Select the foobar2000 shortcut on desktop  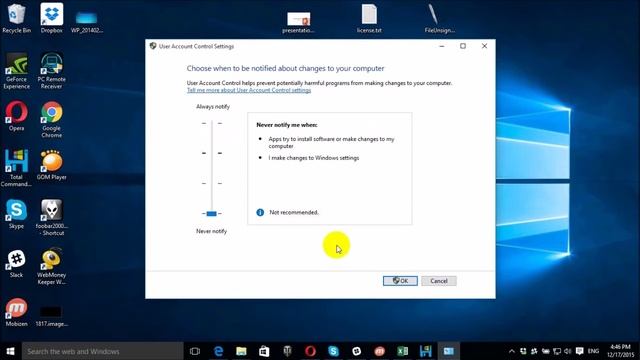51,217
